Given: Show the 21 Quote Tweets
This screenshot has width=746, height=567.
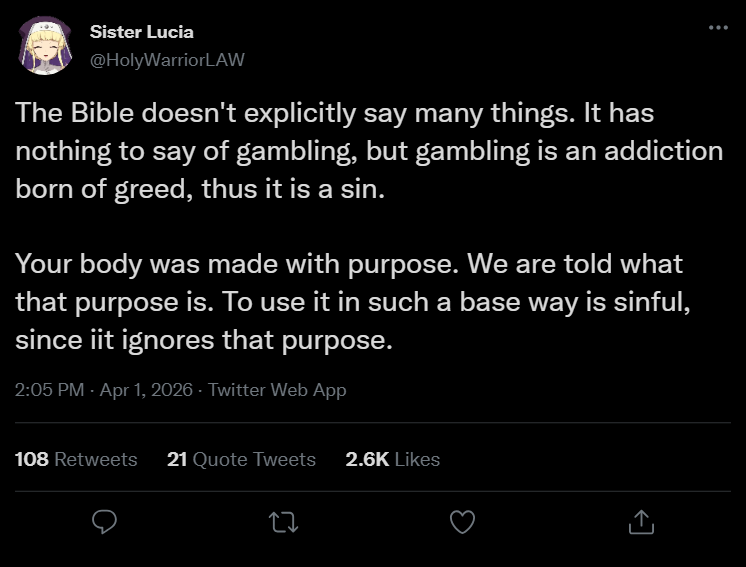Looking at the screenshot, I should click(x=242, y=459).
